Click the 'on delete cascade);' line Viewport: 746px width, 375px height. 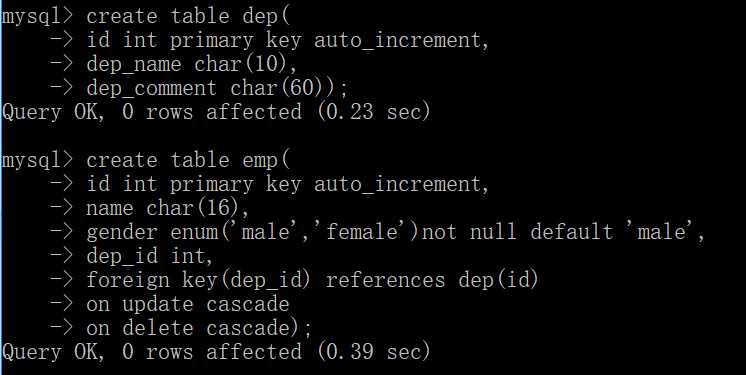tap(199, 328)
